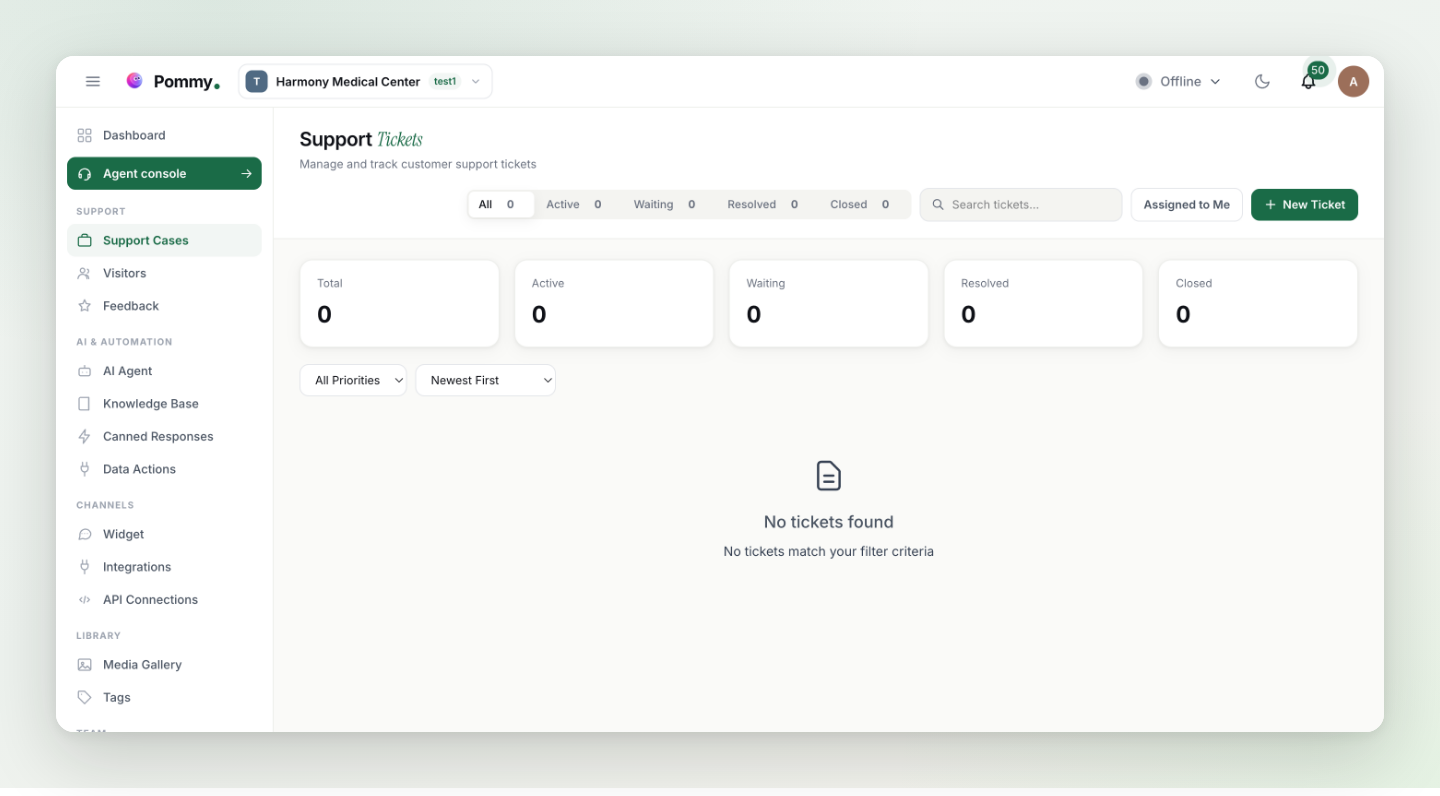Screen dimensions: 1440x796
Task: Toggle the Assigned to Me filter
Action: [x=1187, y=204]
